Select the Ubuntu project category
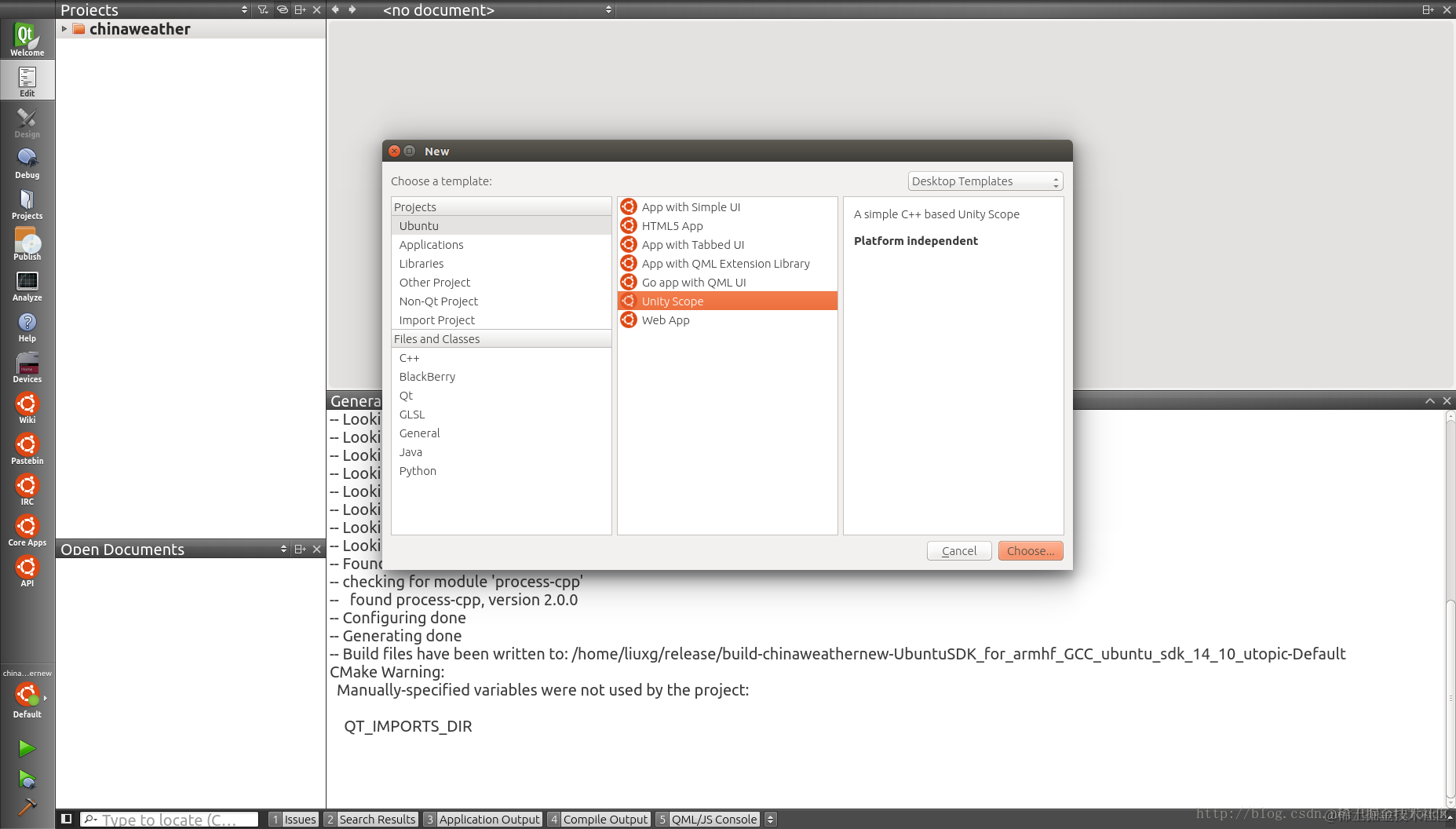 pyautogui.click(x=501, y=225)
